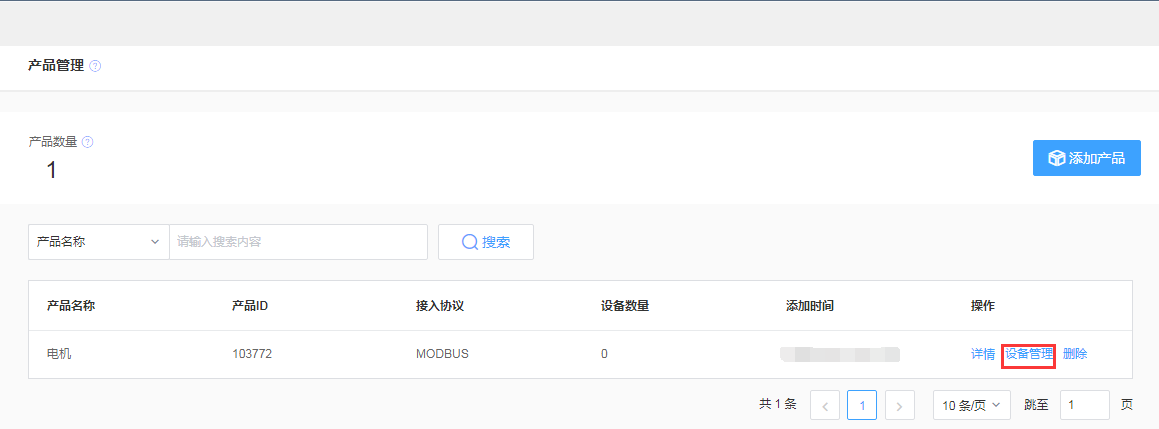1159x429 pixels.
Task: Click the 搜索 button
Action: tap(486, 242)
